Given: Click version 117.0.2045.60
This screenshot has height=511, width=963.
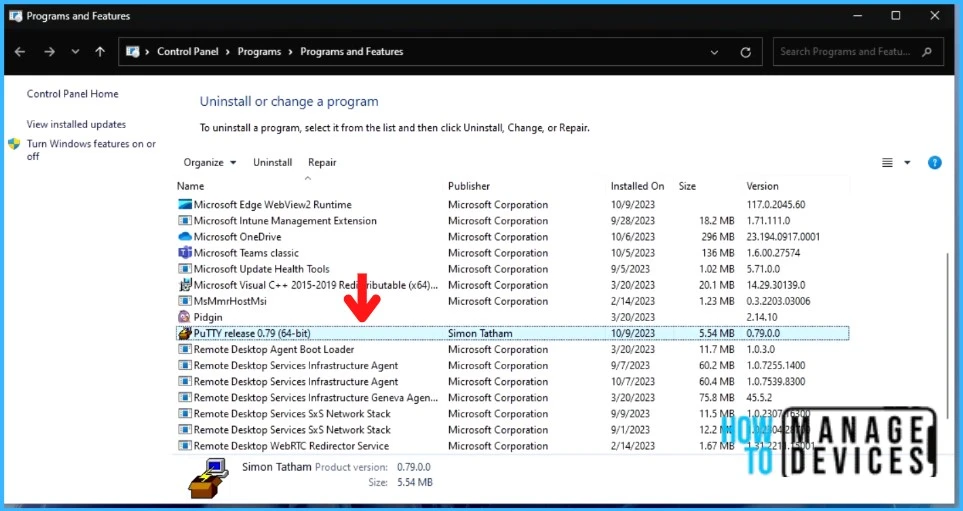Looking at the screenshot, I should point(776,205).
